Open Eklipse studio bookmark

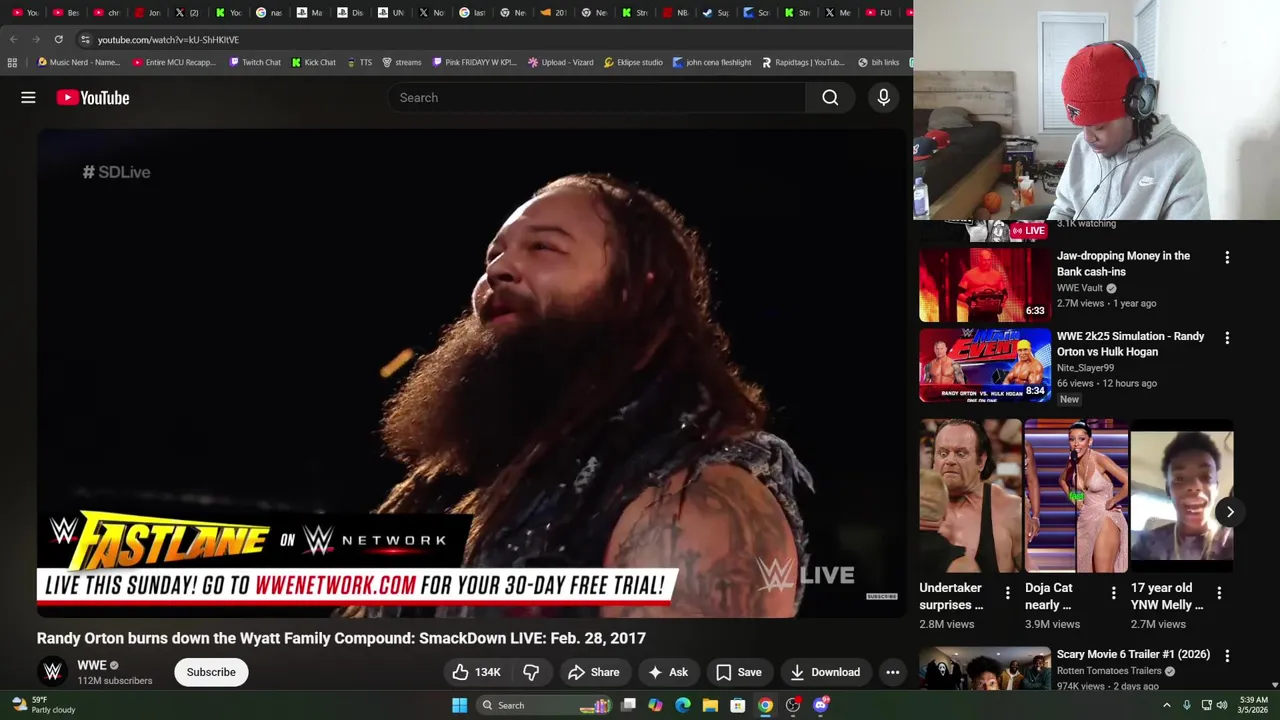(x=633, y=62)
